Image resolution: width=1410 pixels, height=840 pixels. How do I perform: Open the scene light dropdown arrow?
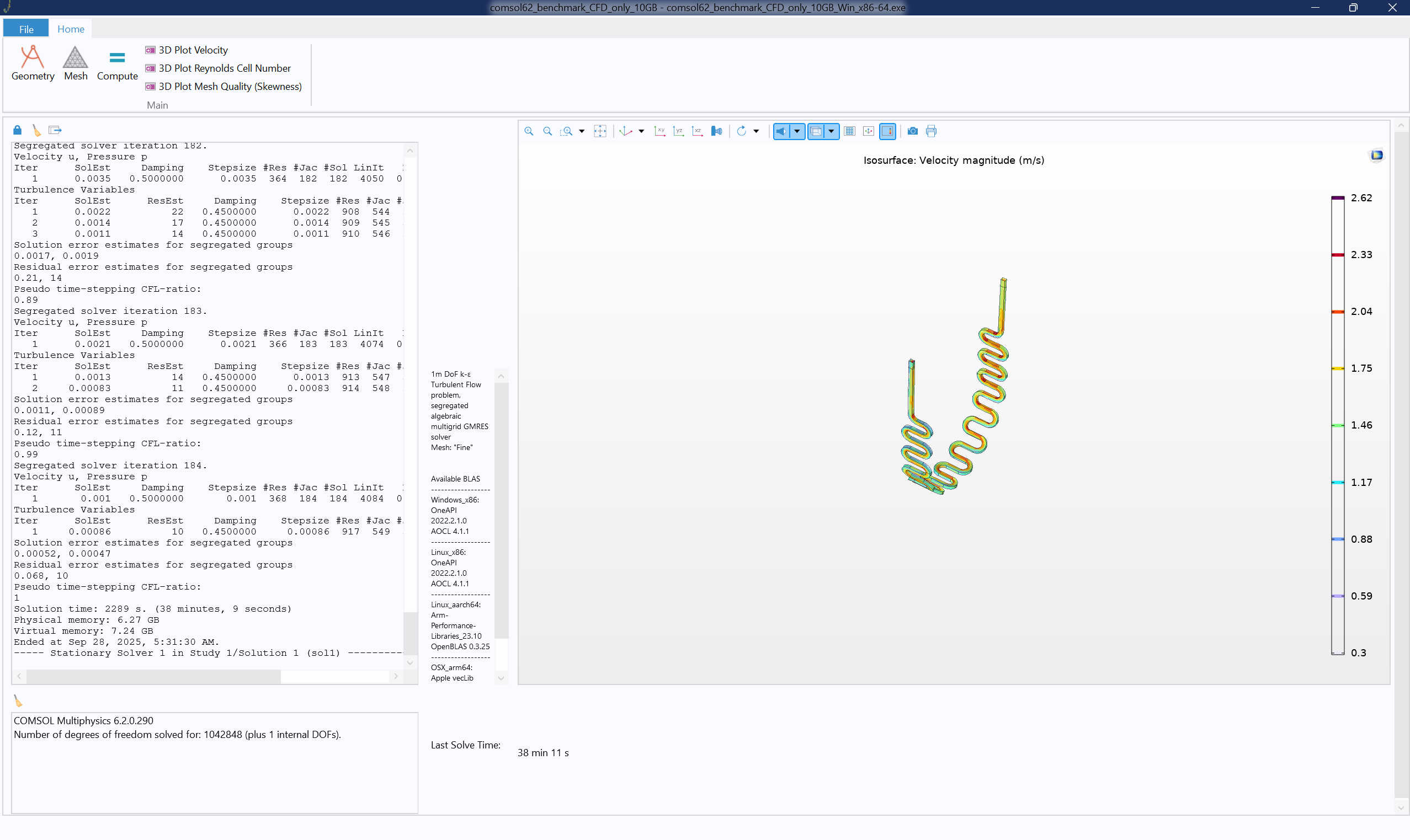pos(797,131)
